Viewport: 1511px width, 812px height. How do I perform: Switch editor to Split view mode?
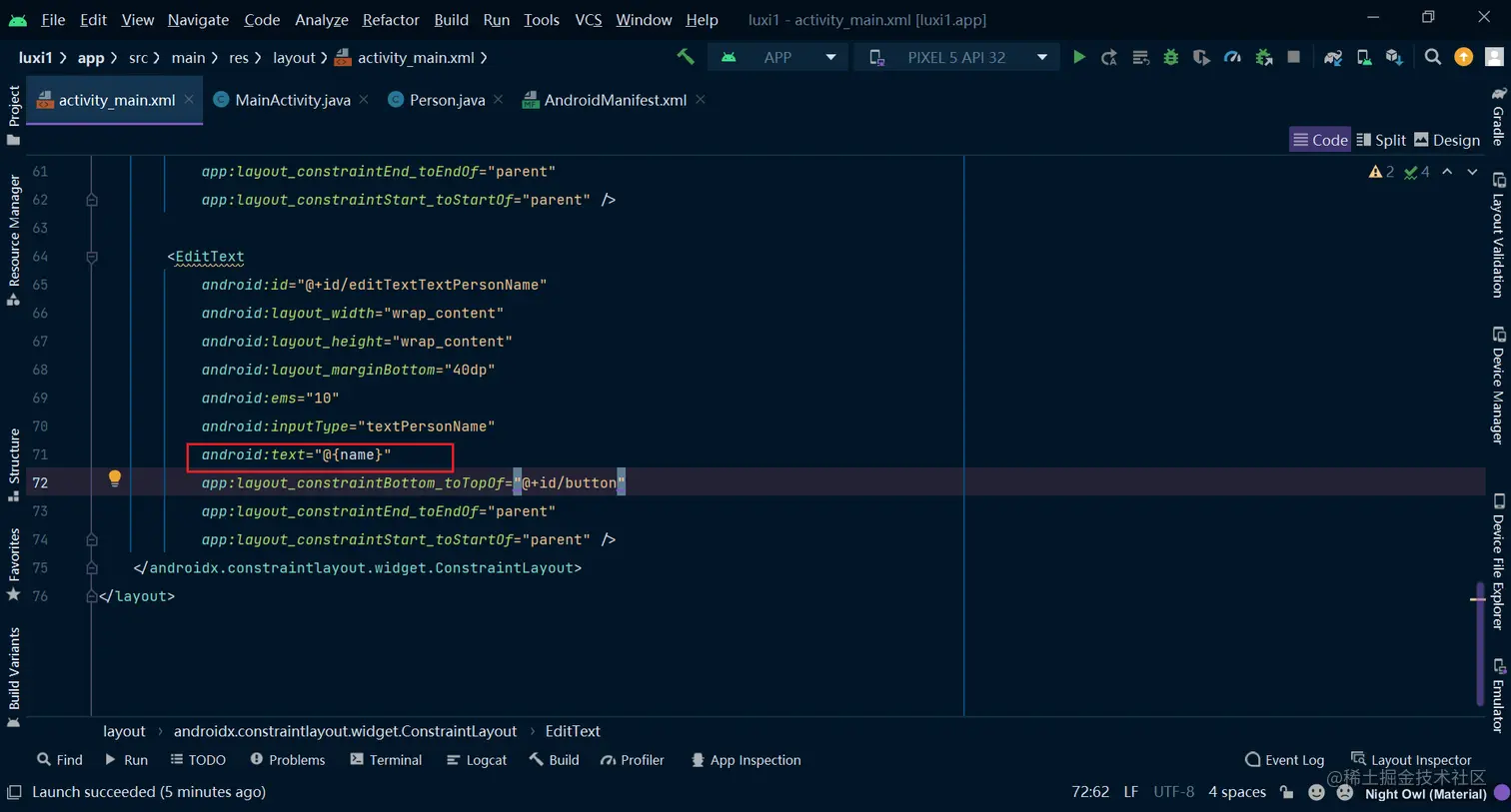pos(1381,140)
